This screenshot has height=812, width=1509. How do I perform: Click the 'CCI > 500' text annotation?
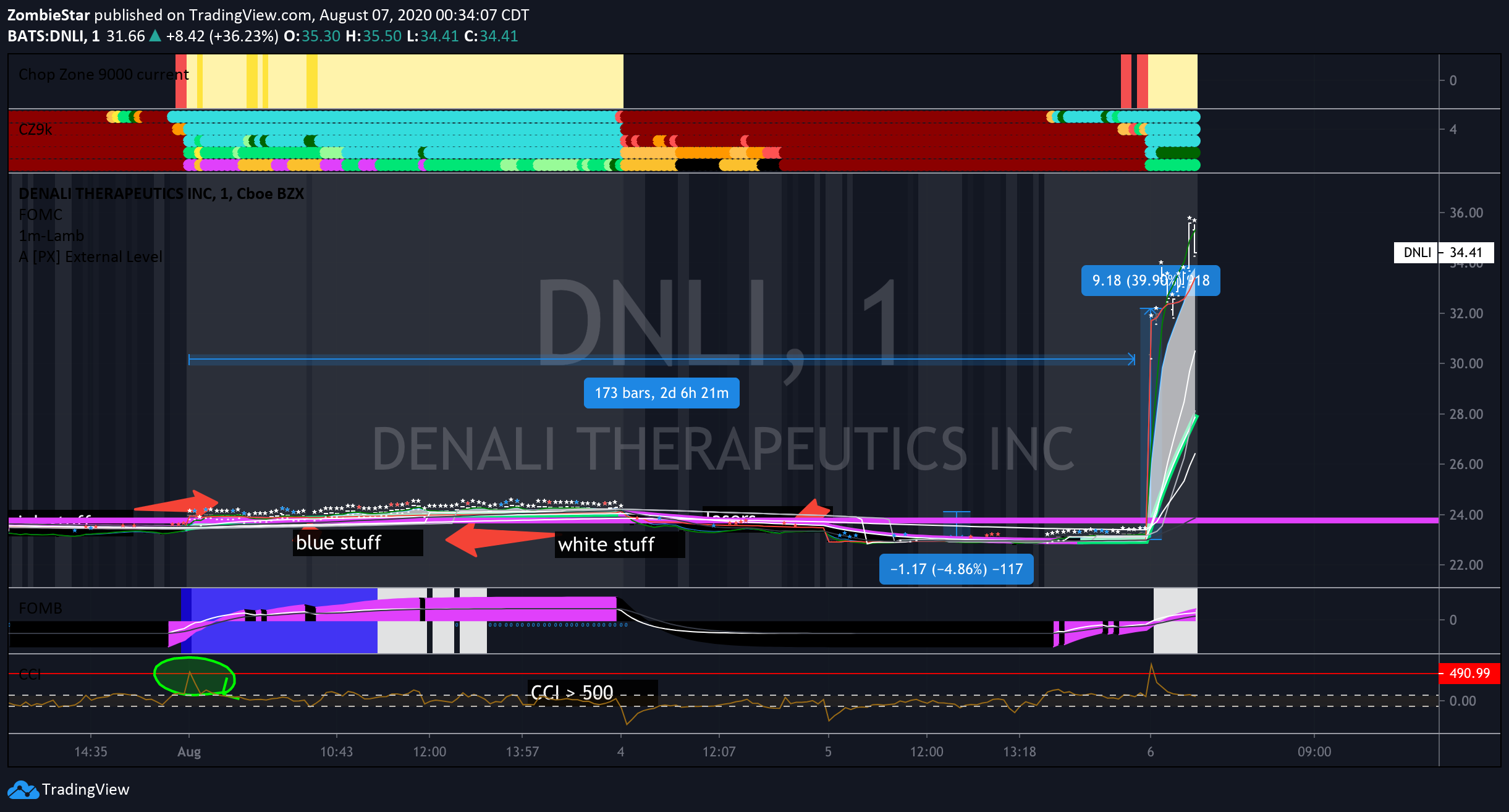[x=593, y=693]
